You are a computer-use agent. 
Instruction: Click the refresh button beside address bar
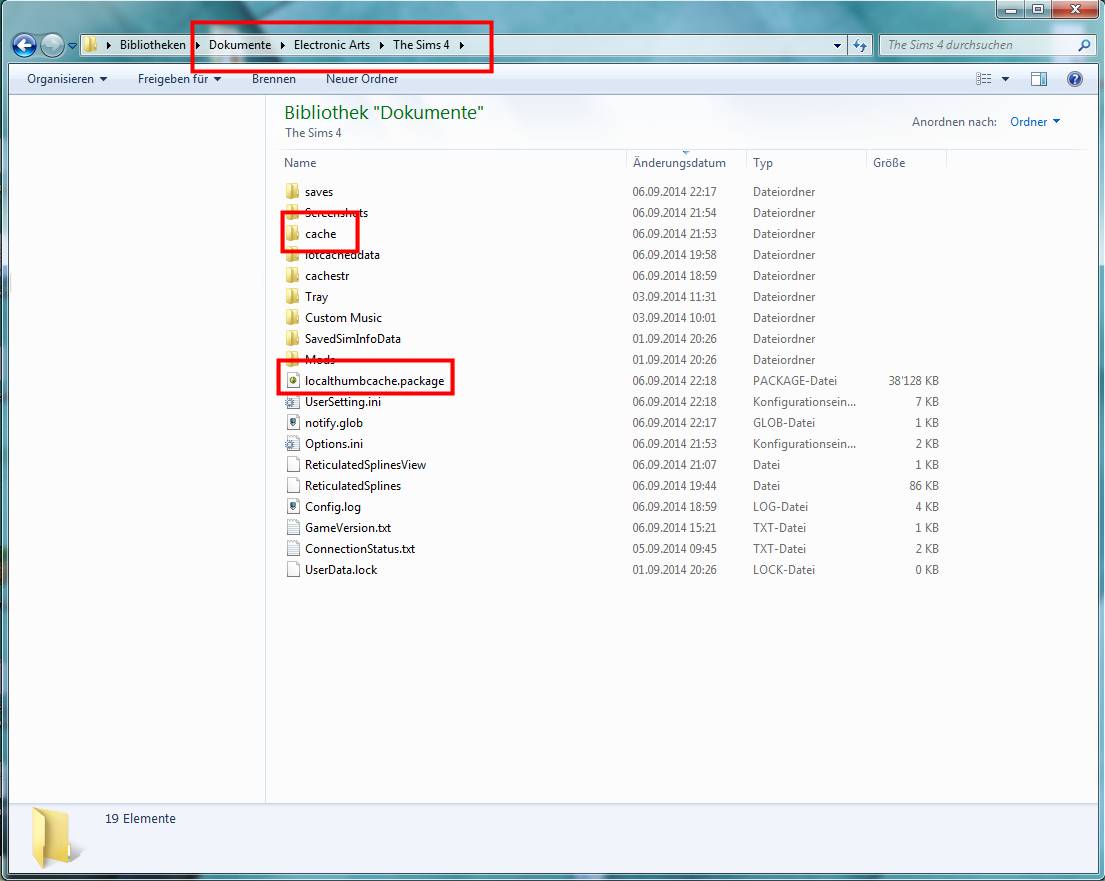pos(860,45)
